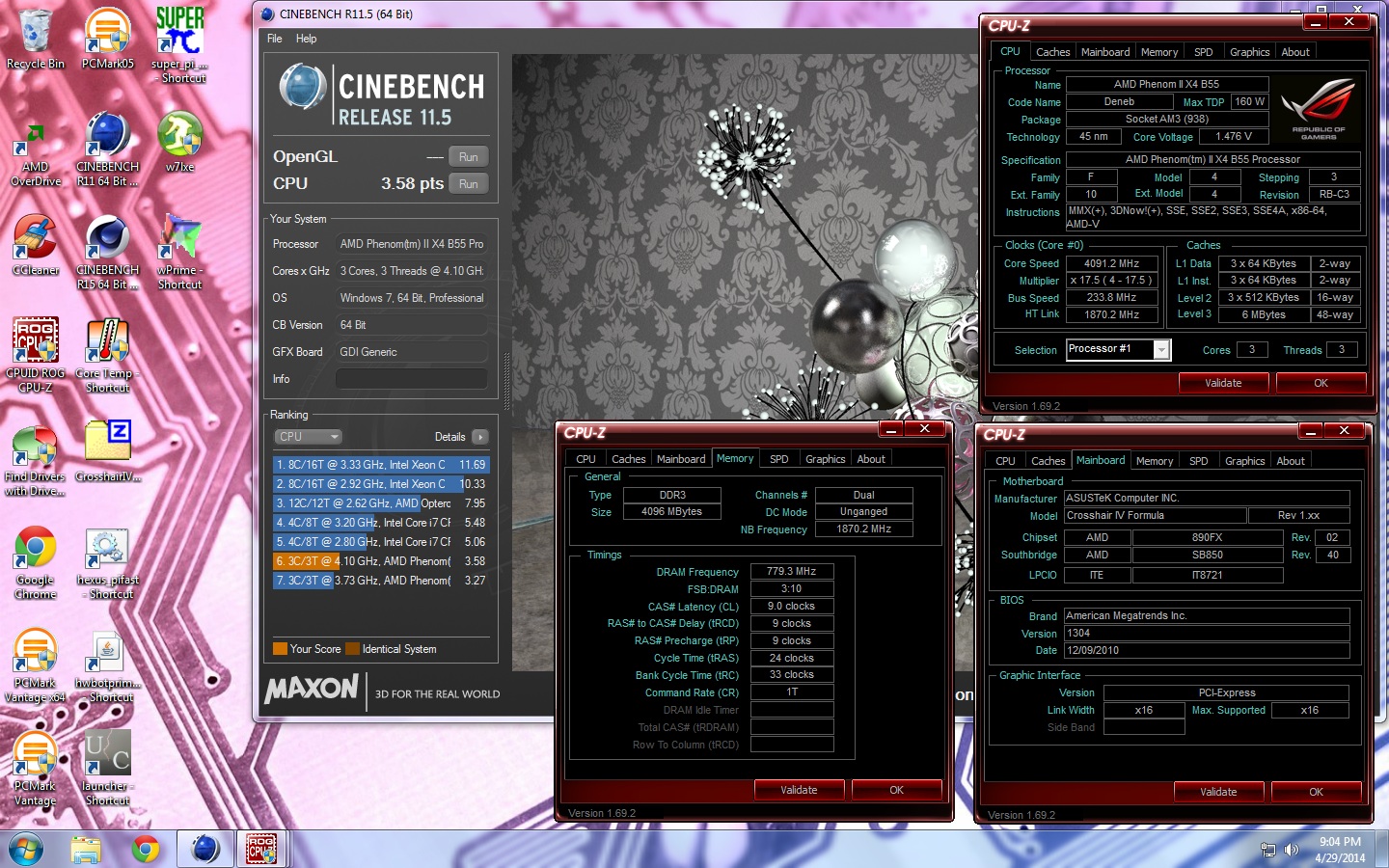Open the PCMark Vantage desktop icon

36,769
